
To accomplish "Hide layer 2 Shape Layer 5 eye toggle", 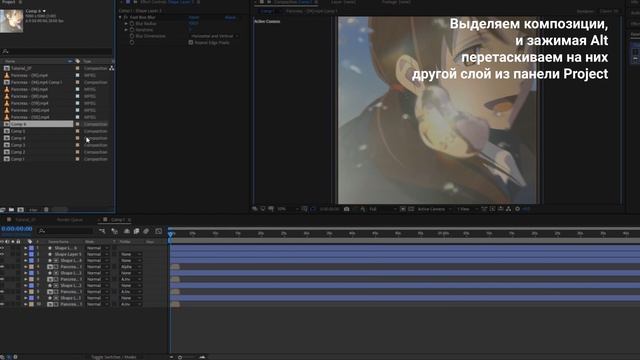I will pos(2,254).
